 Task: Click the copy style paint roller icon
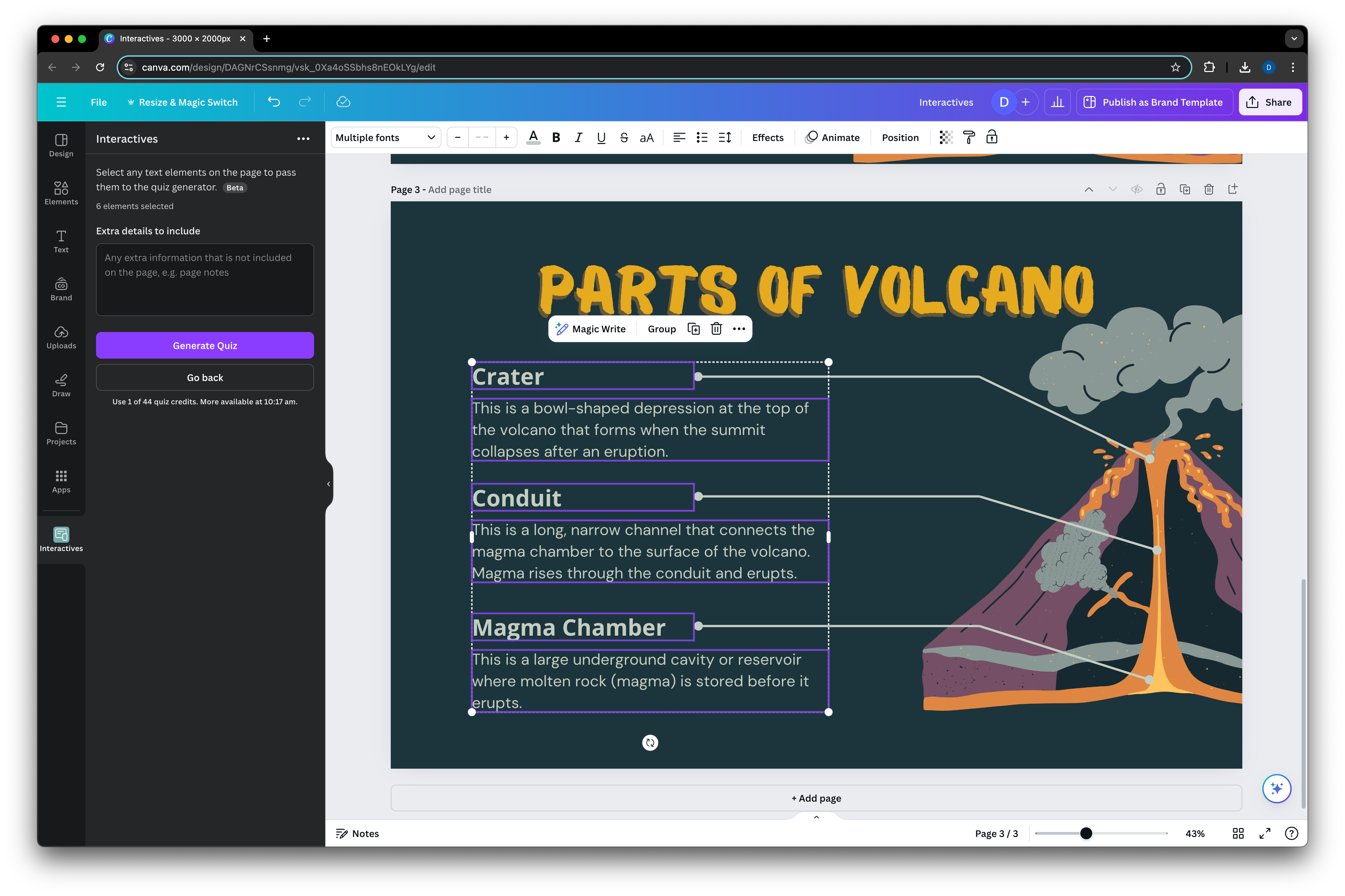pos(969,137)
